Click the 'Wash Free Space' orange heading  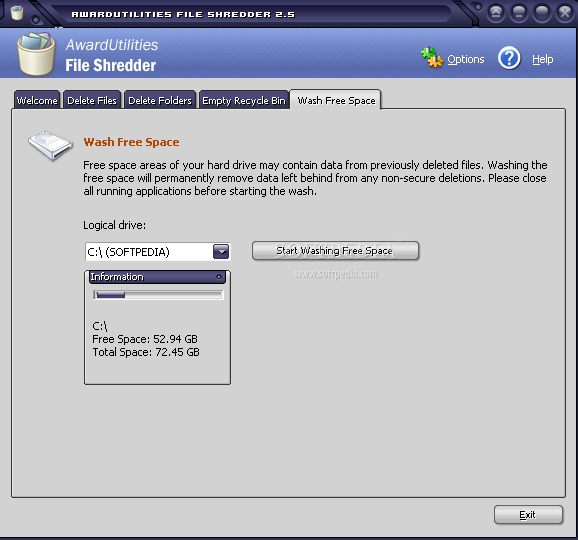coord(131,142)
